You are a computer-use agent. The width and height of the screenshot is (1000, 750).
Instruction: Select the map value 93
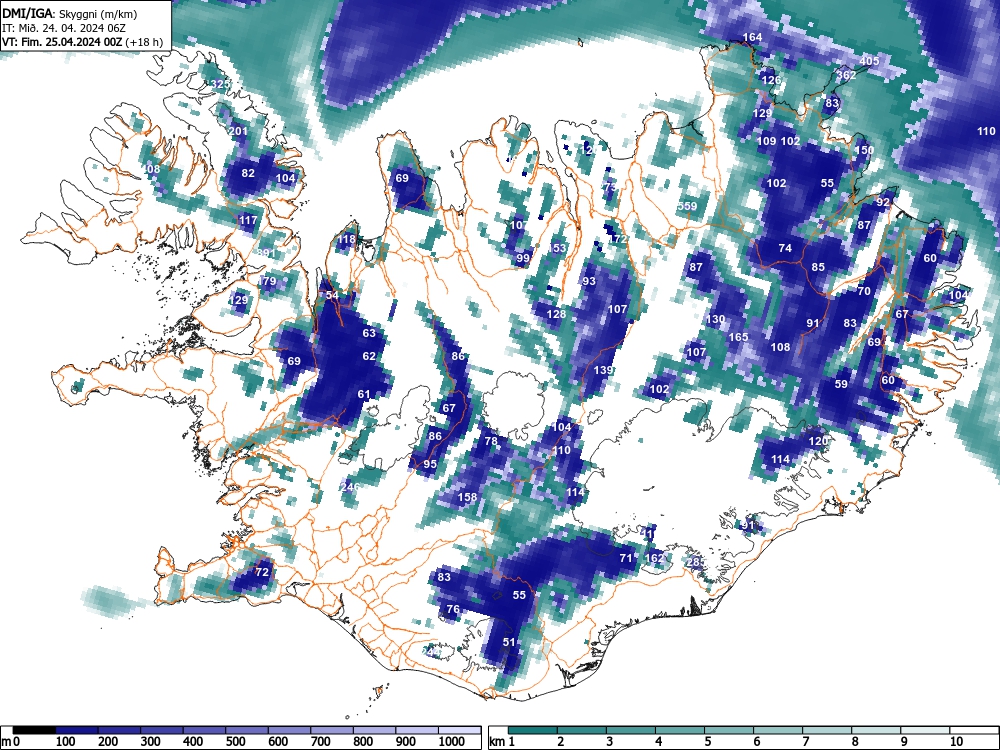tap(589, 281)
